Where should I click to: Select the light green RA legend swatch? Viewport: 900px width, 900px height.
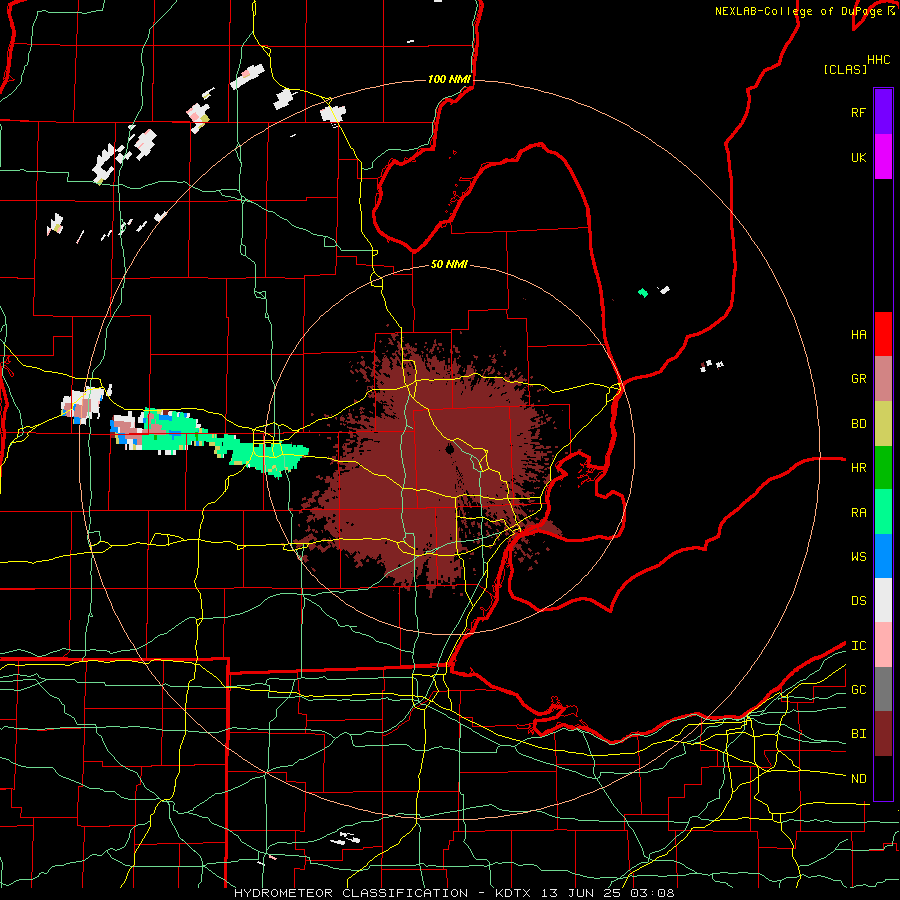click(883, 512)
